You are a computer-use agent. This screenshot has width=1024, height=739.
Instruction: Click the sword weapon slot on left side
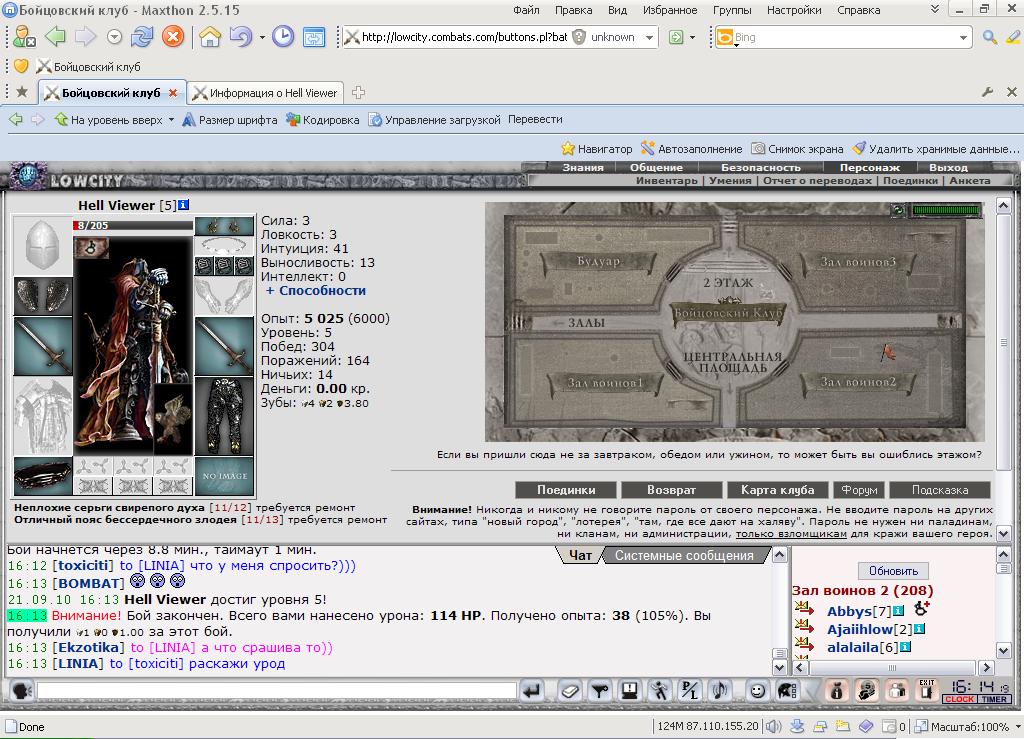point(42,346)
